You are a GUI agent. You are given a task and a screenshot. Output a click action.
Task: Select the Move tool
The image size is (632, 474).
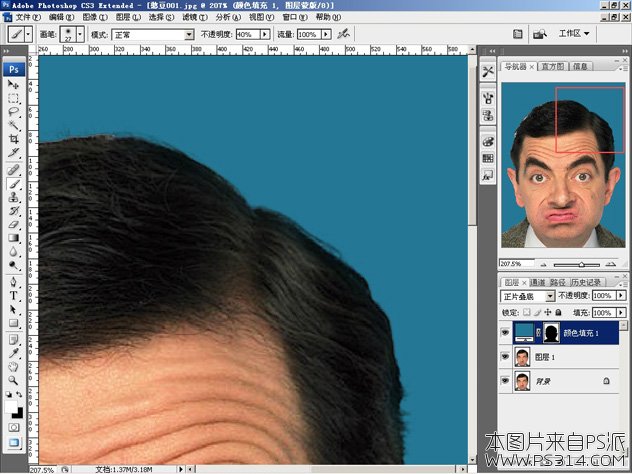(x=14, y=85)
